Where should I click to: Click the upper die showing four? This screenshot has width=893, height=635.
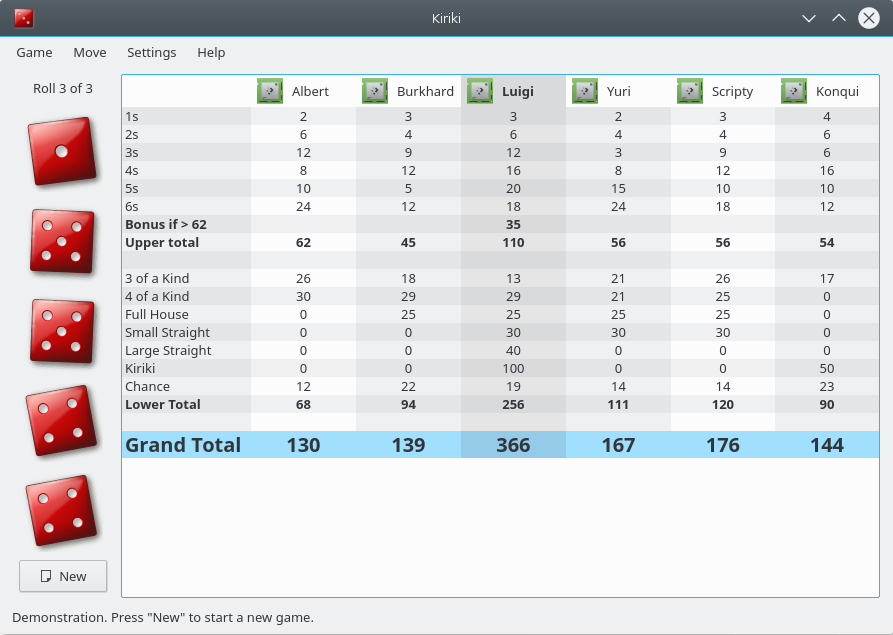coord(62,421)
